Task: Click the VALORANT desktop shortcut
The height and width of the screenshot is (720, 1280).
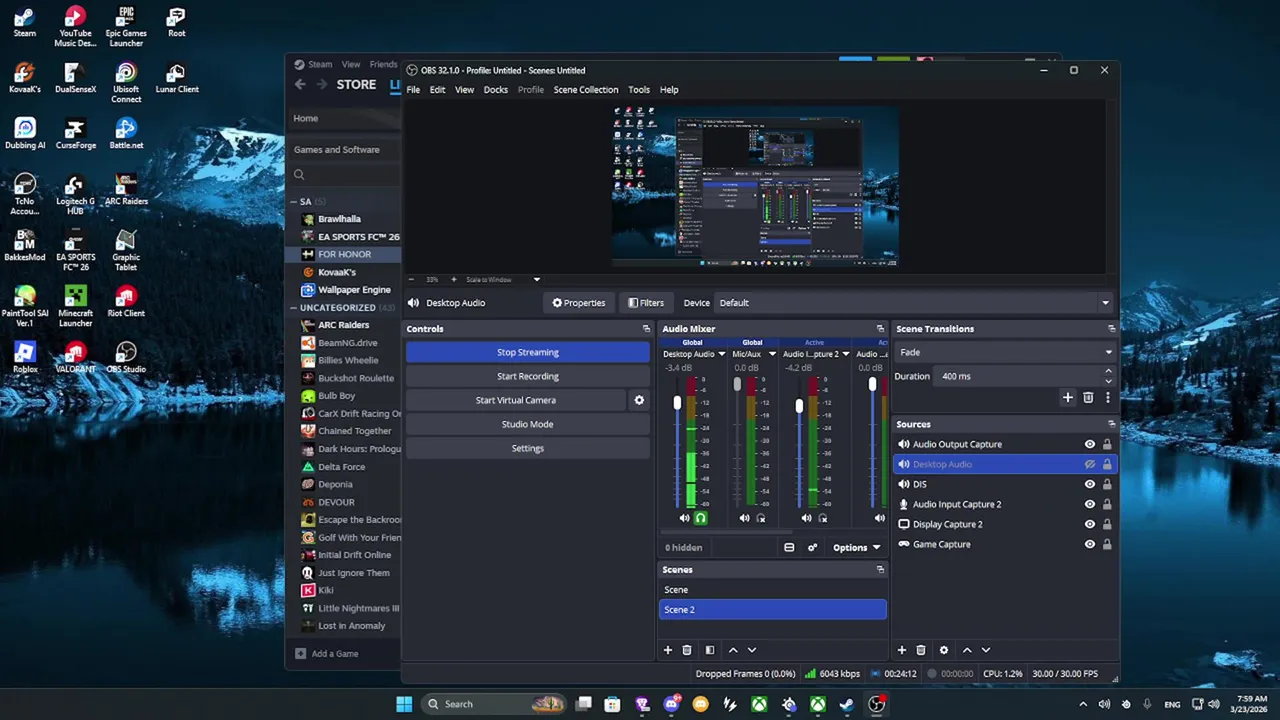Action: [75, 357]
